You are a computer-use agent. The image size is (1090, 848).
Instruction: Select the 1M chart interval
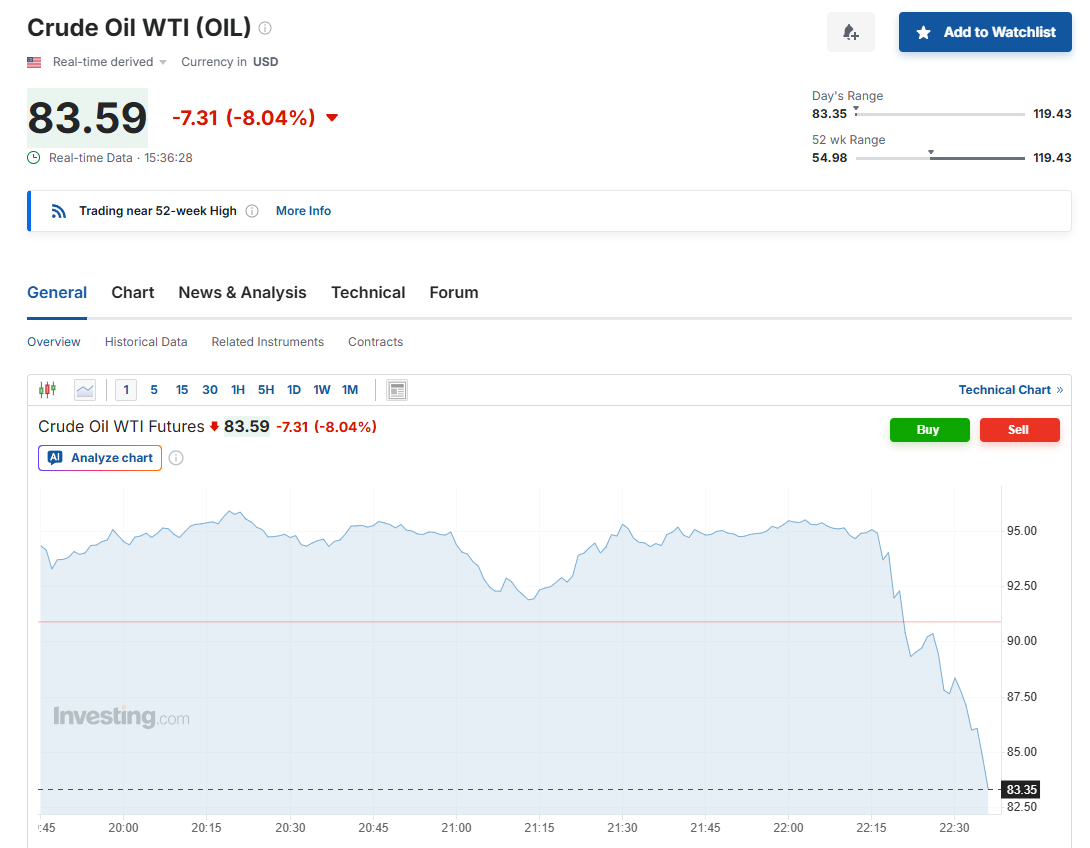coord(350,390)
